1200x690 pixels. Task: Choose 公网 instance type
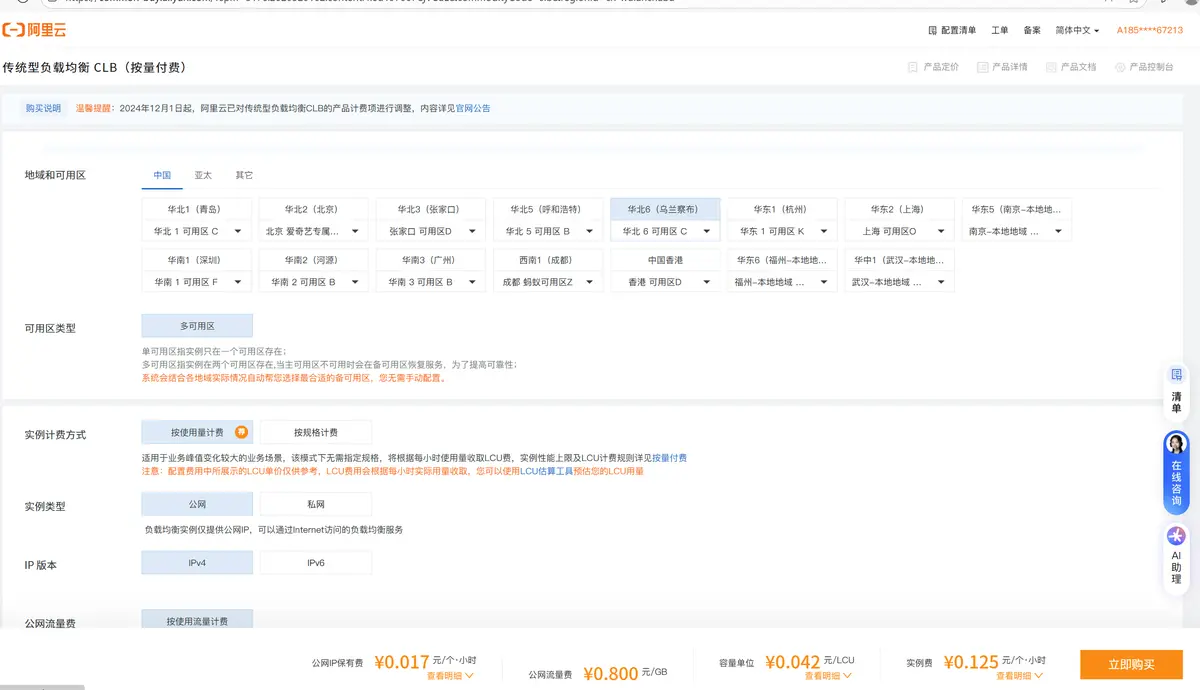[x=197, y=504]
